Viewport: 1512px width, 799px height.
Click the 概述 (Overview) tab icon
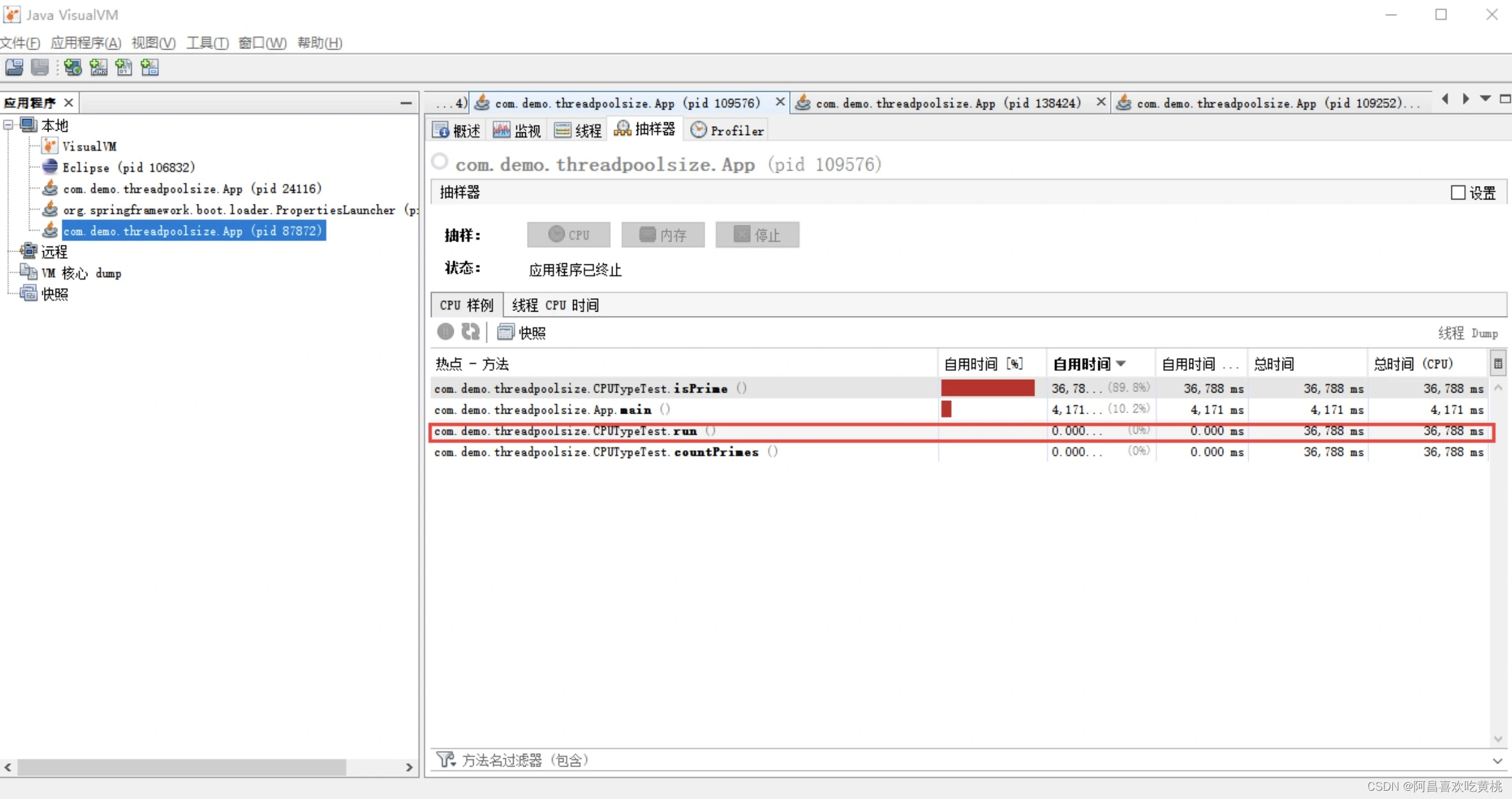pyautogui.click(x=441, y=130)
